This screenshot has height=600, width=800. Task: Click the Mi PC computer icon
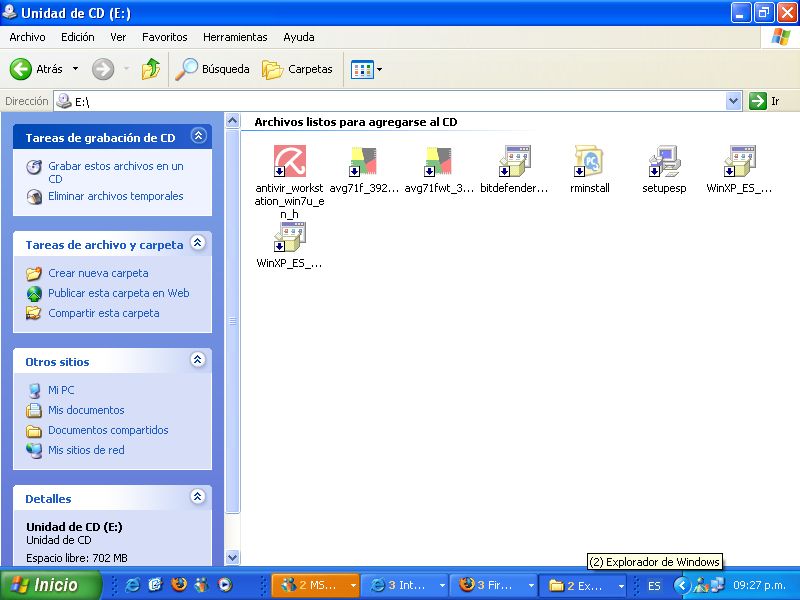pos(34,390)
